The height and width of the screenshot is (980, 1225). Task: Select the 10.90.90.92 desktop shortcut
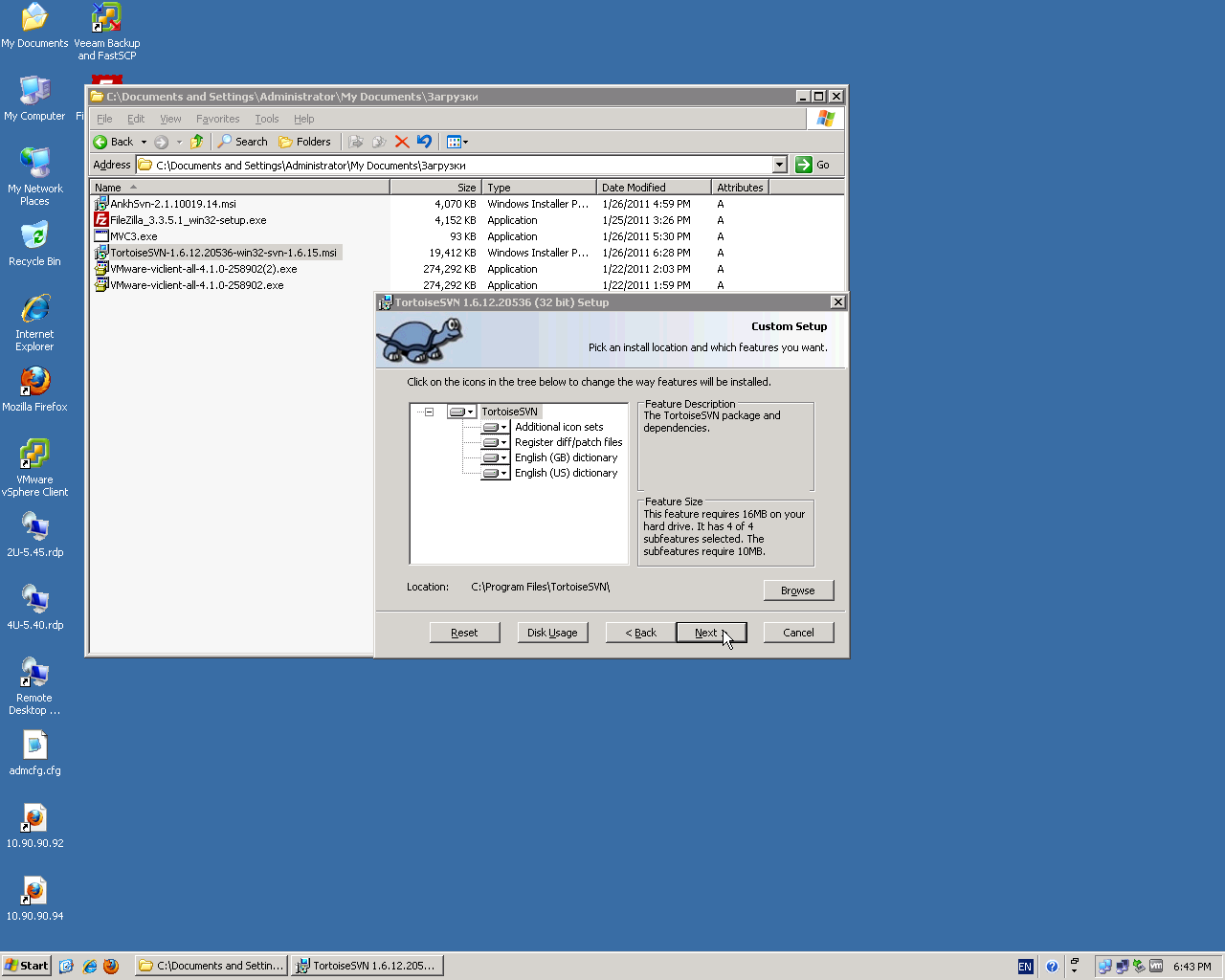(34, 826)
